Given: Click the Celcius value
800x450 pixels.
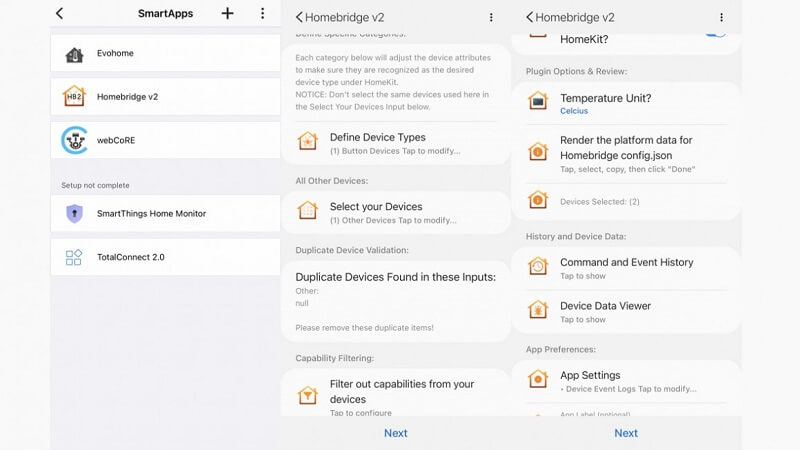Looking at the screenshot, I should tap(574, 111).
